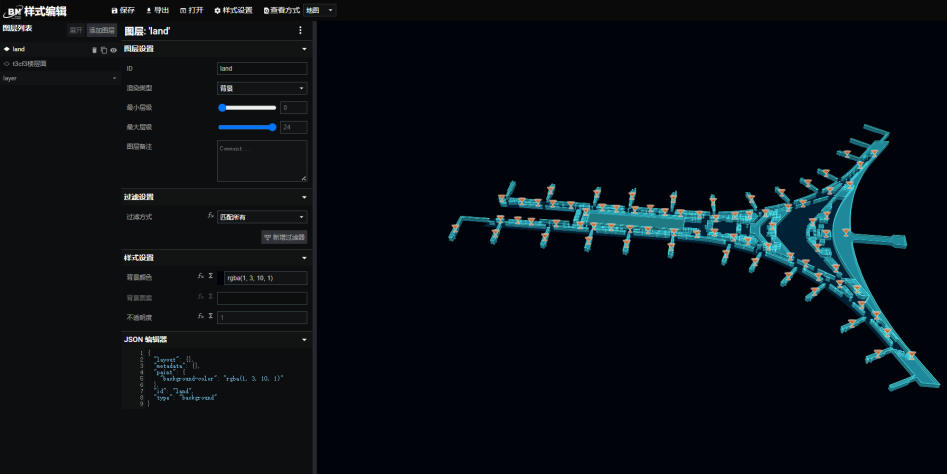
Task: Open 样式设置 style settings with gear icon
Action: [x=233, y=10]
